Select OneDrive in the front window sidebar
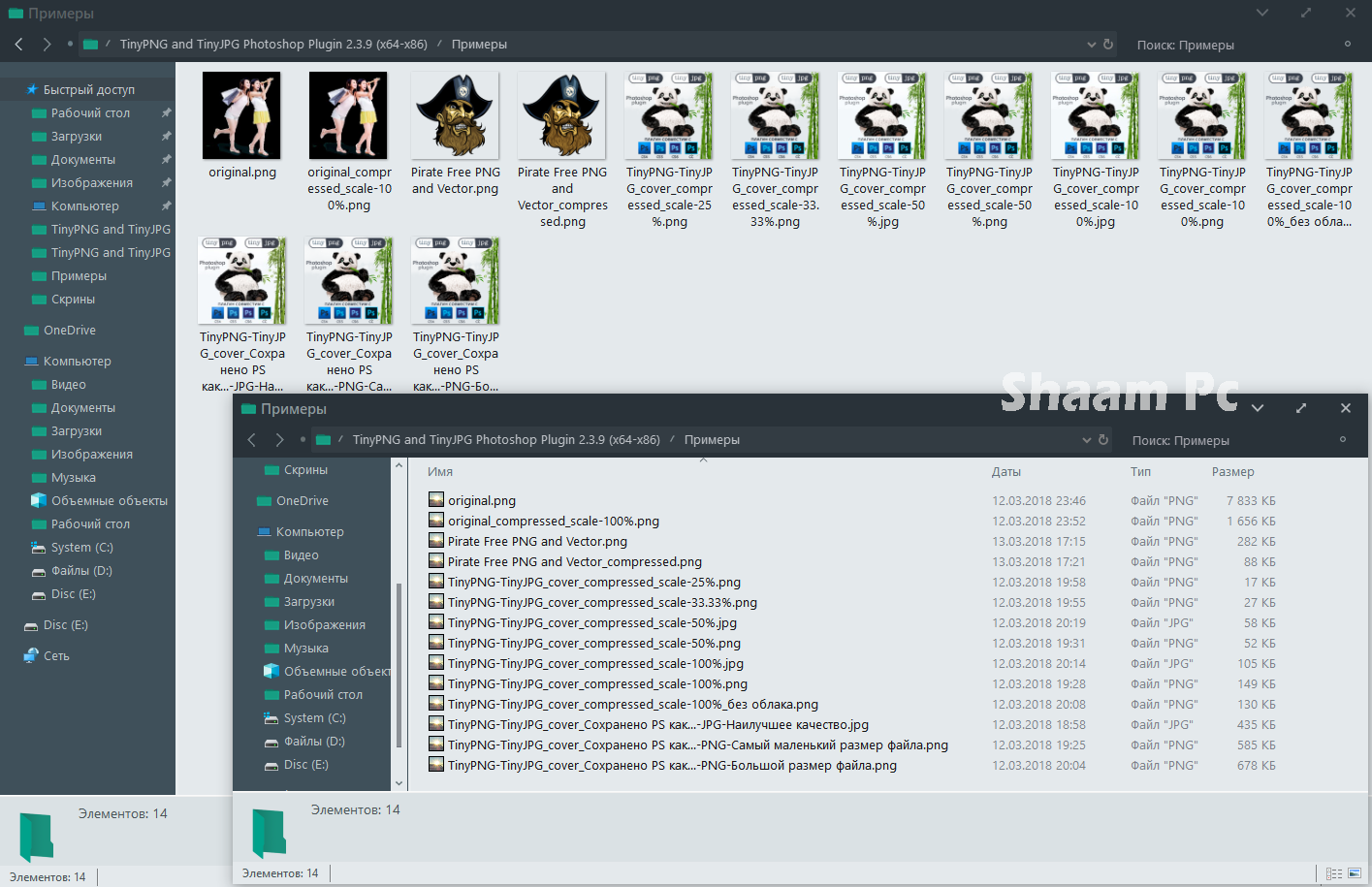The width and height of the screenshot is (1372, 887). point(303,501)
